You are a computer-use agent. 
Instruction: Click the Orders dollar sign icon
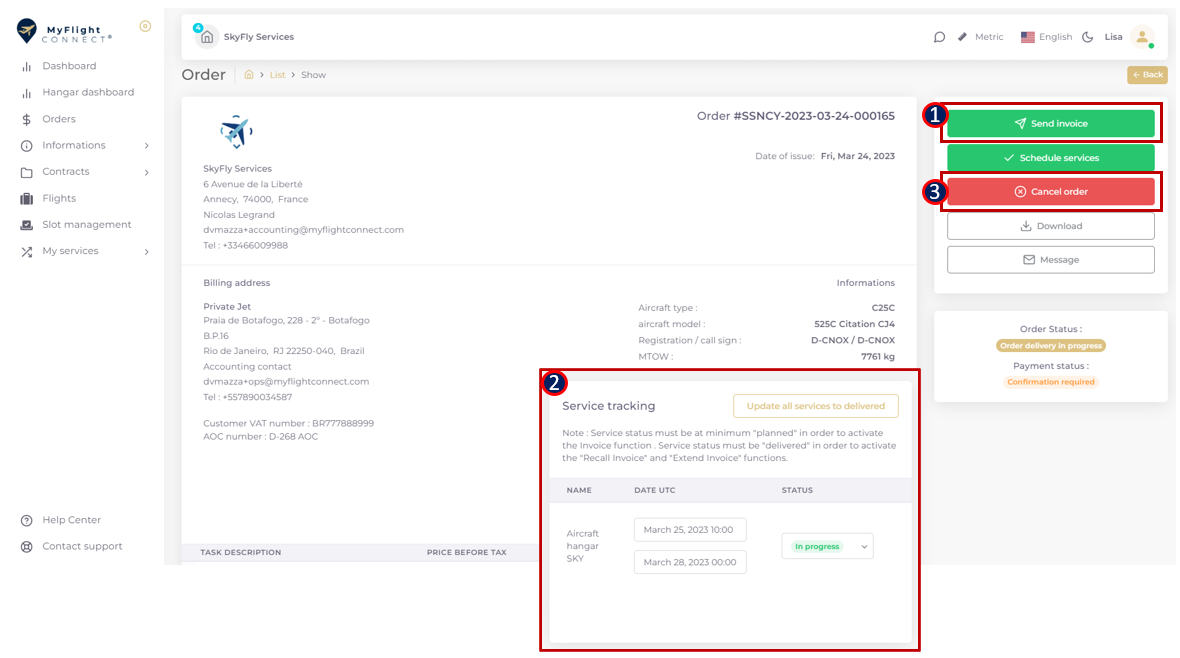coord(26,120)
